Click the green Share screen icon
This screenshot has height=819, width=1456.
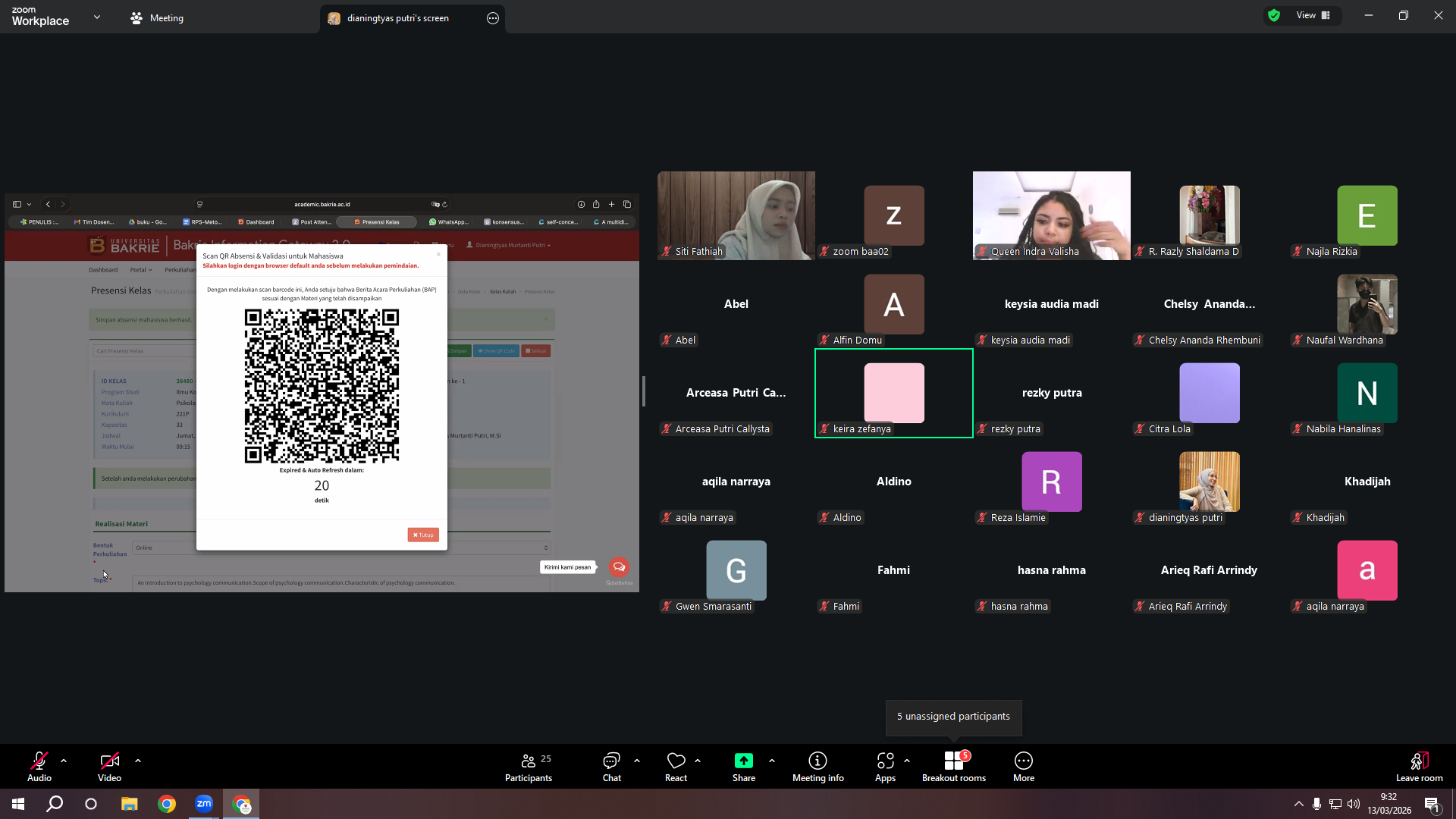744,761
